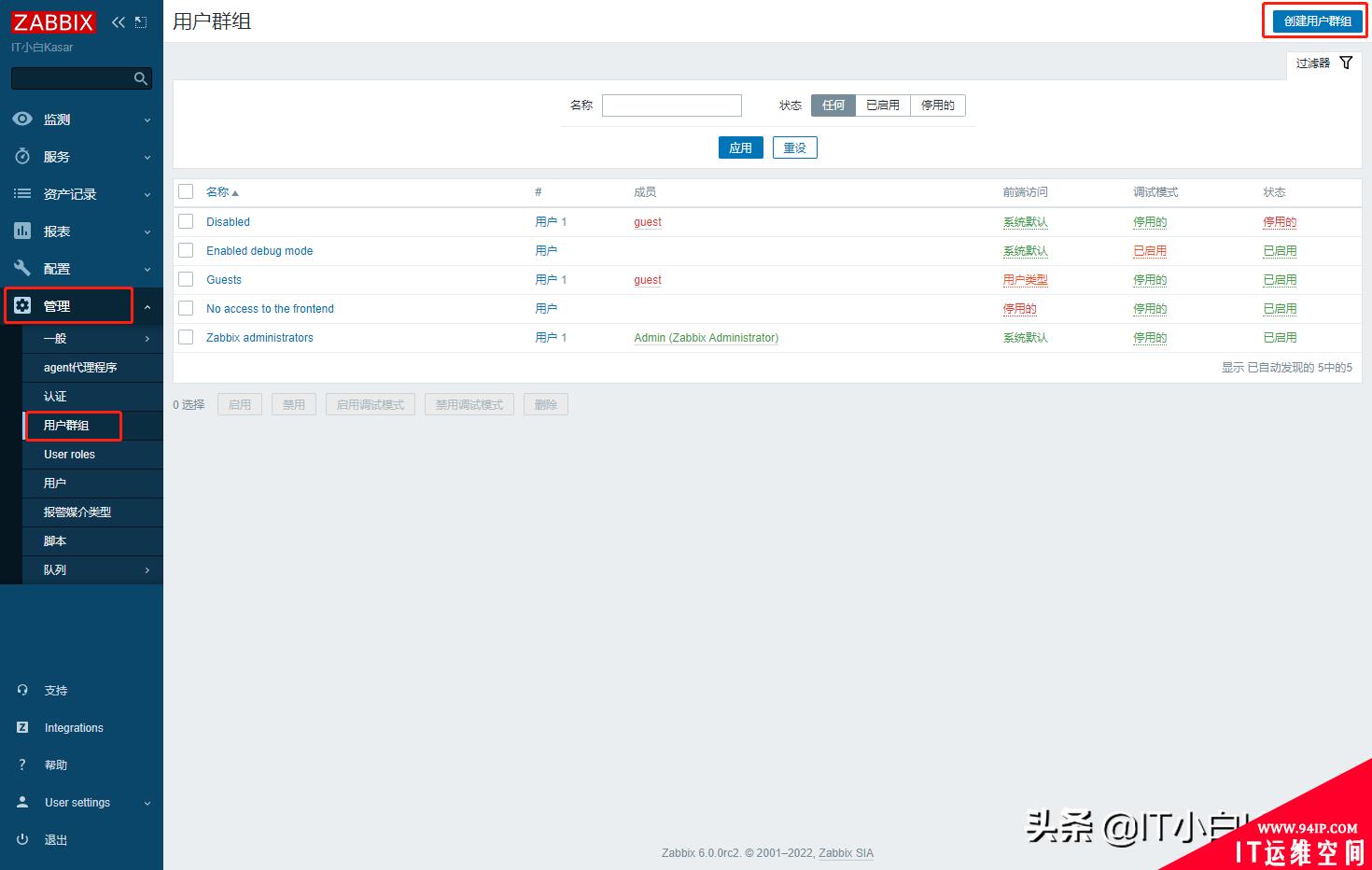The height and width of the screenshot is (870, 1372).
Task: Open the 用户 link in Guests row
Action: 546,280
